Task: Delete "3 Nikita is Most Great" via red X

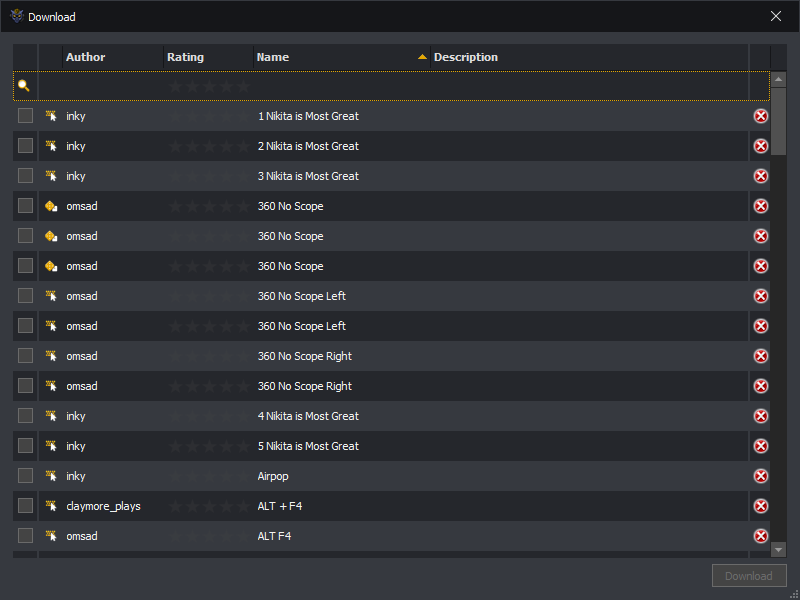Action: pos(761,176)
